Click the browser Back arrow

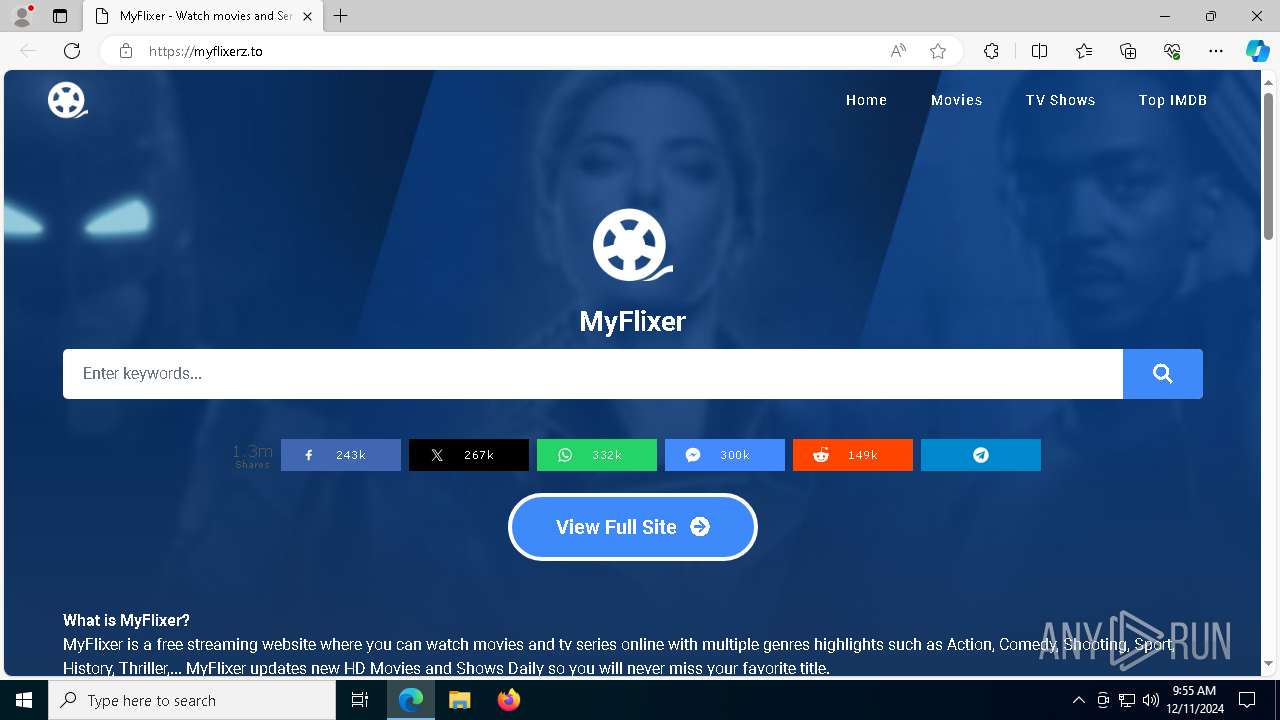28,51
